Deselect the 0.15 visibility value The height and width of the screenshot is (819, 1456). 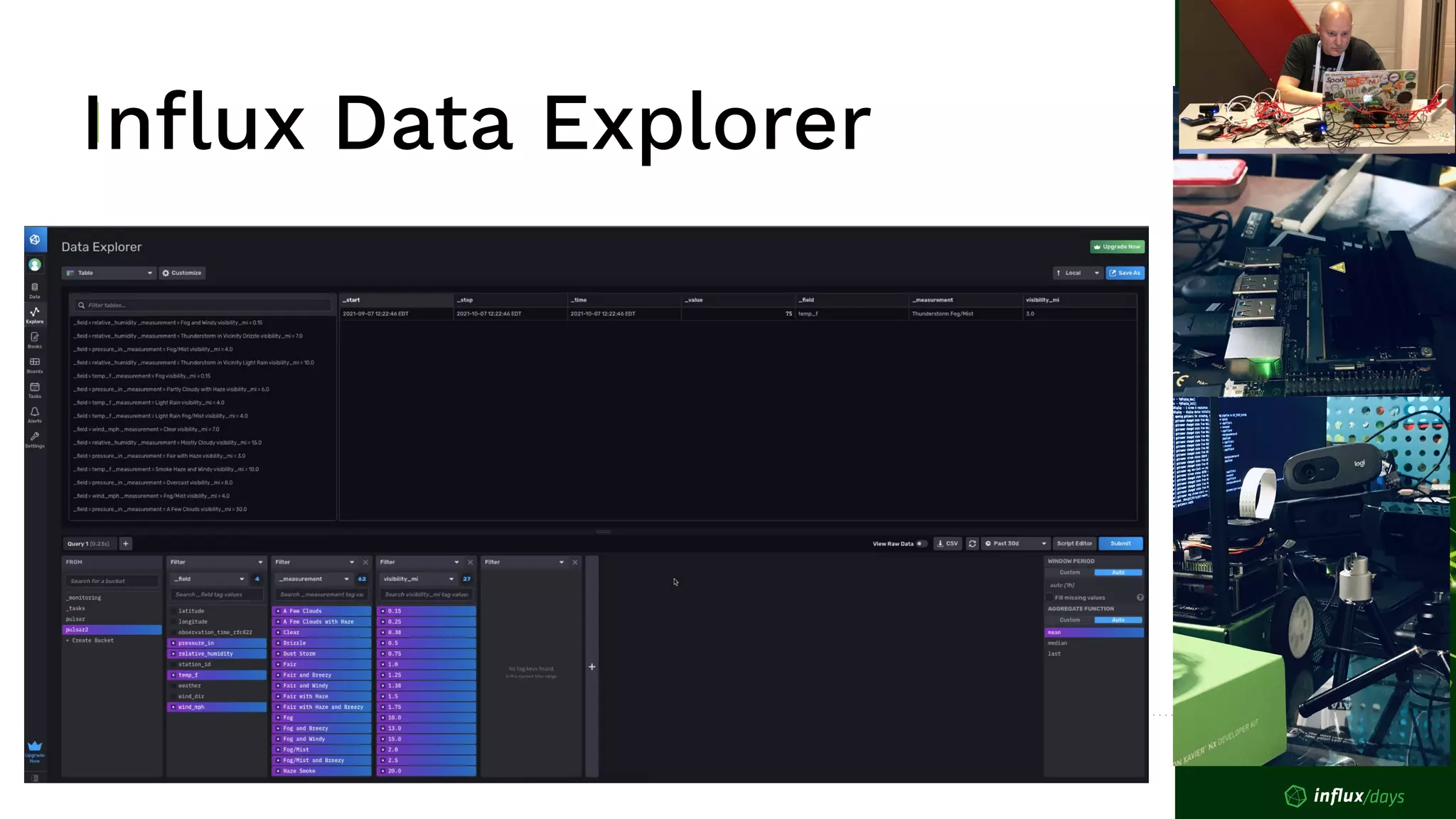pos(427,611)
